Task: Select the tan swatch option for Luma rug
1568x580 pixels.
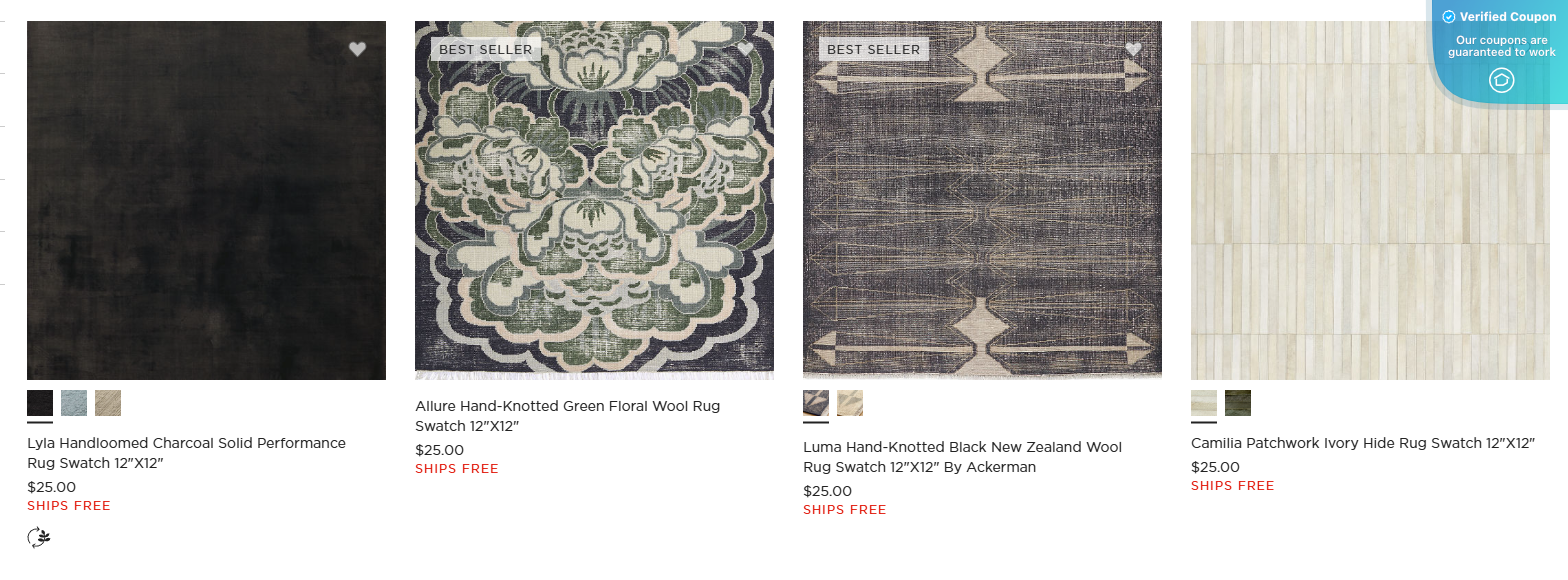Action: pyautogui.click(x=849, y=403)
